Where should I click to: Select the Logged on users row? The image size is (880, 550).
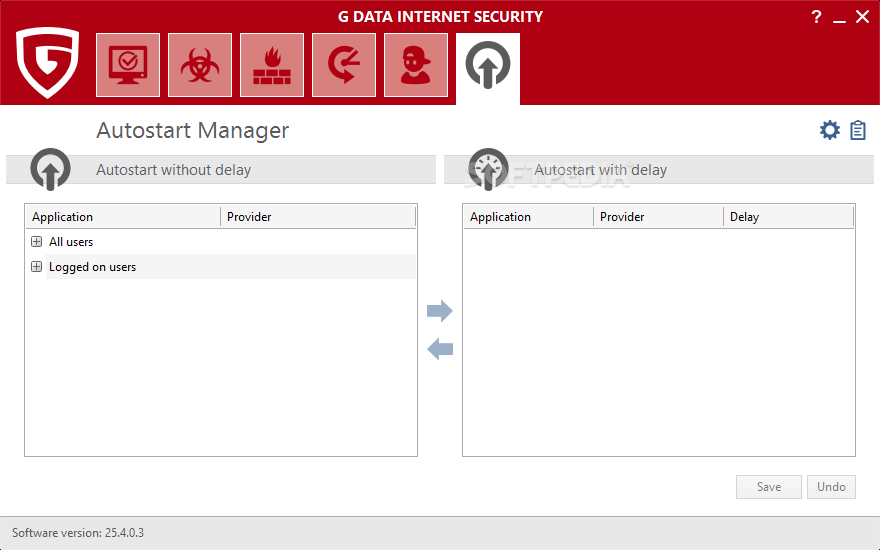pos(221,267)
